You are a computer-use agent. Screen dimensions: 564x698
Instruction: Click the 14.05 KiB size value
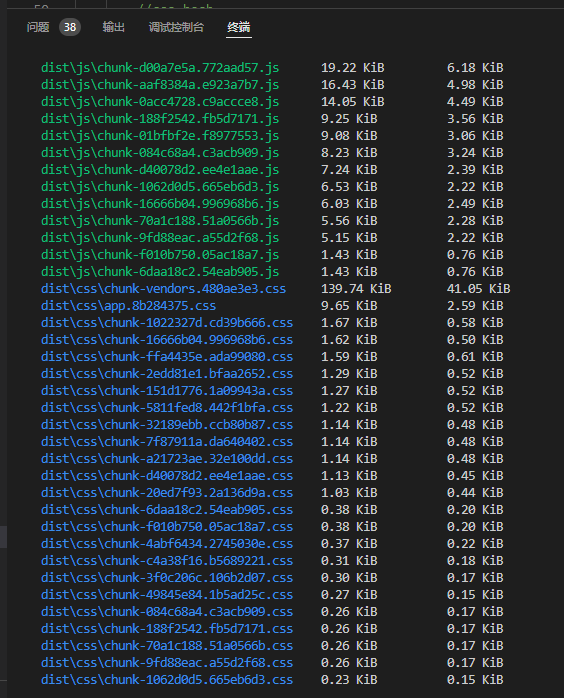click(353, 101)
